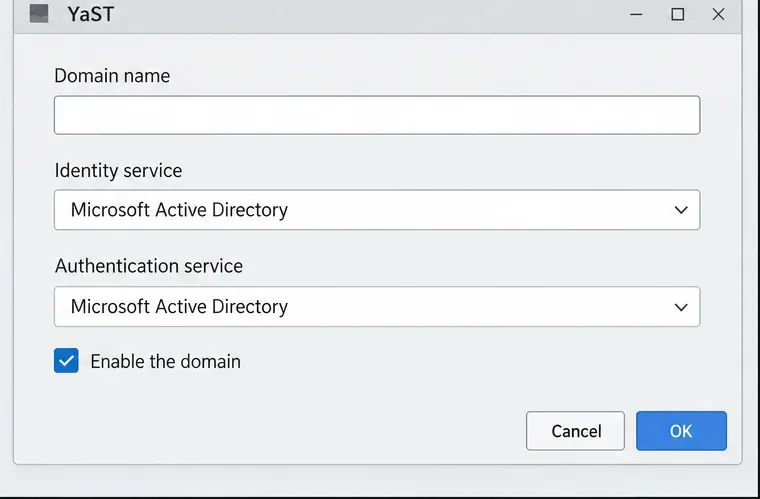
Task: Click the Enable the domain label text
Action: tap(165, 361)
